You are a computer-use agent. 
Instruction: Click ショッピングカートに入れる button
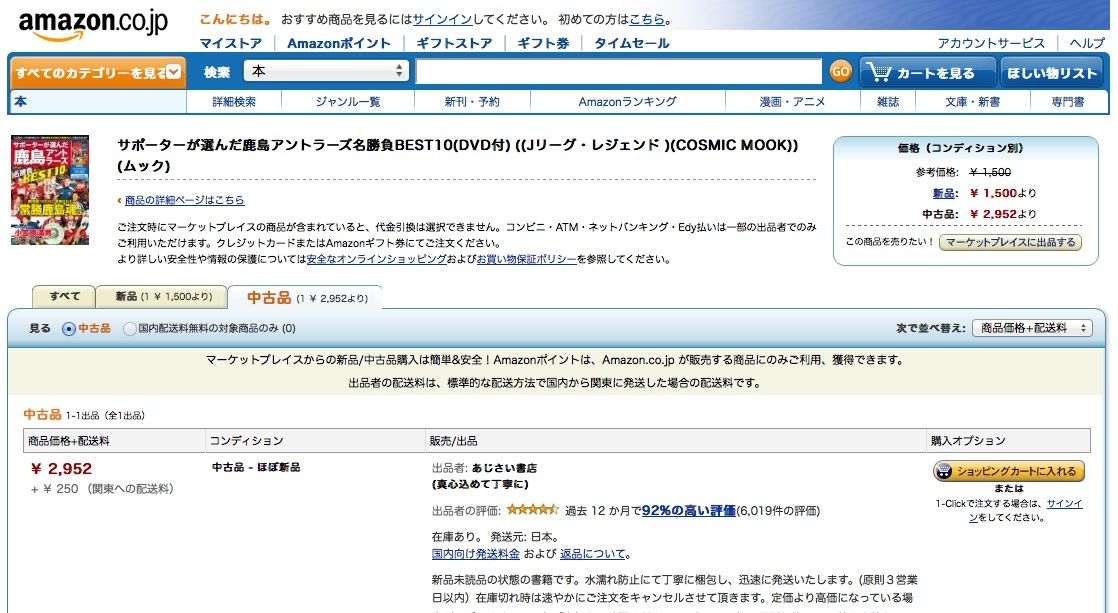pyautogui.click(x=1009, y=471)
